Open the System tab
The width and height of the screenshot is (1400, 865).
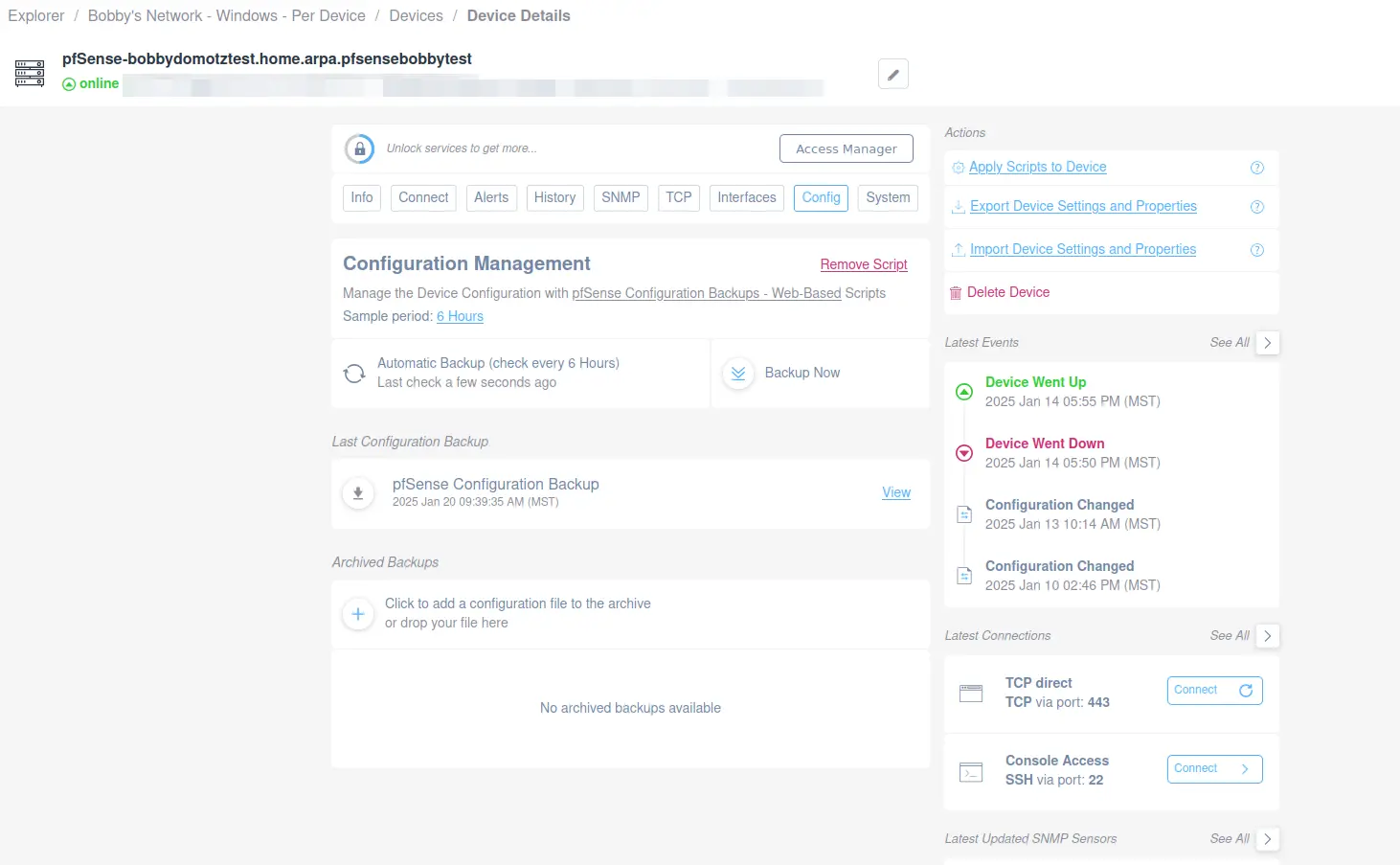889,197
